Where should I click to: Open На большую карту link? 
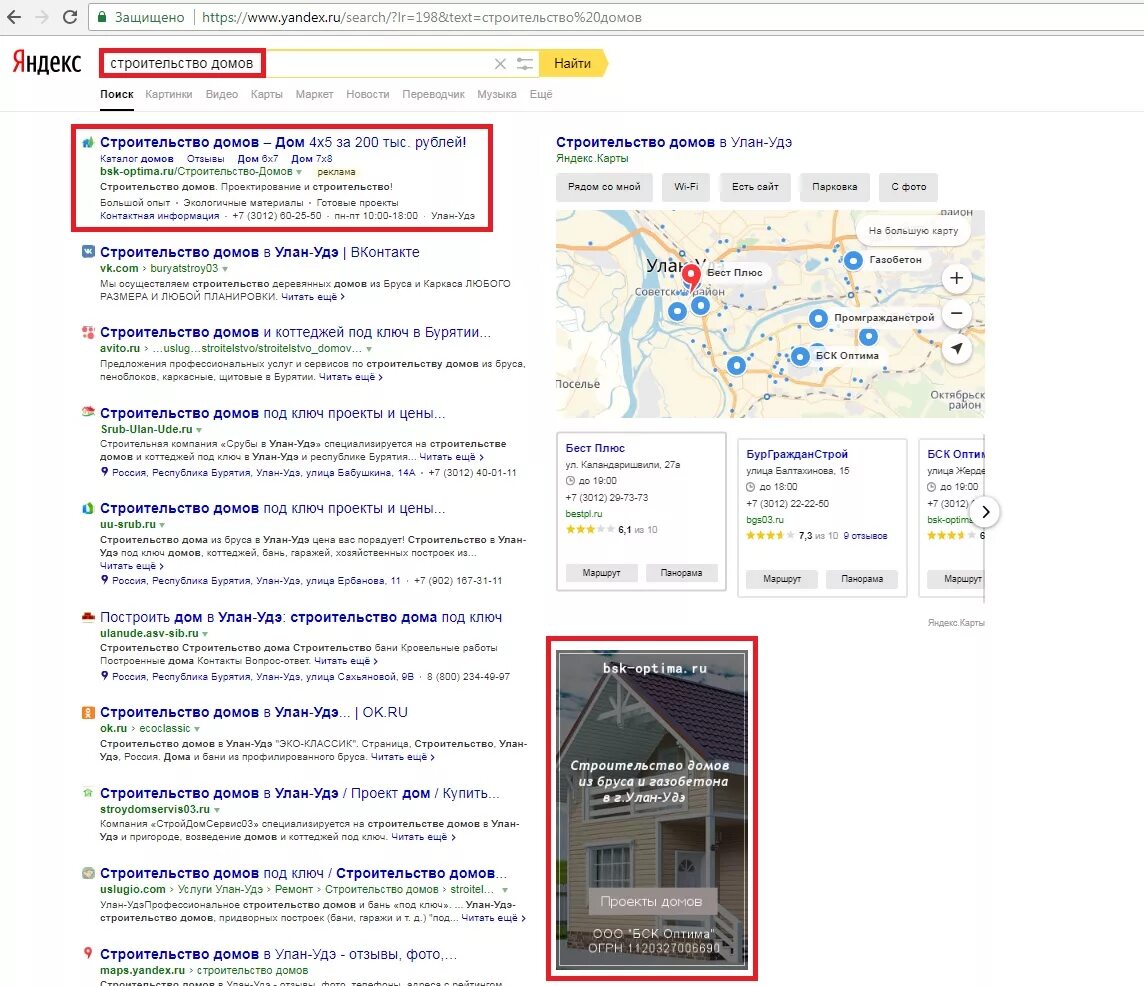coord(913,231)
